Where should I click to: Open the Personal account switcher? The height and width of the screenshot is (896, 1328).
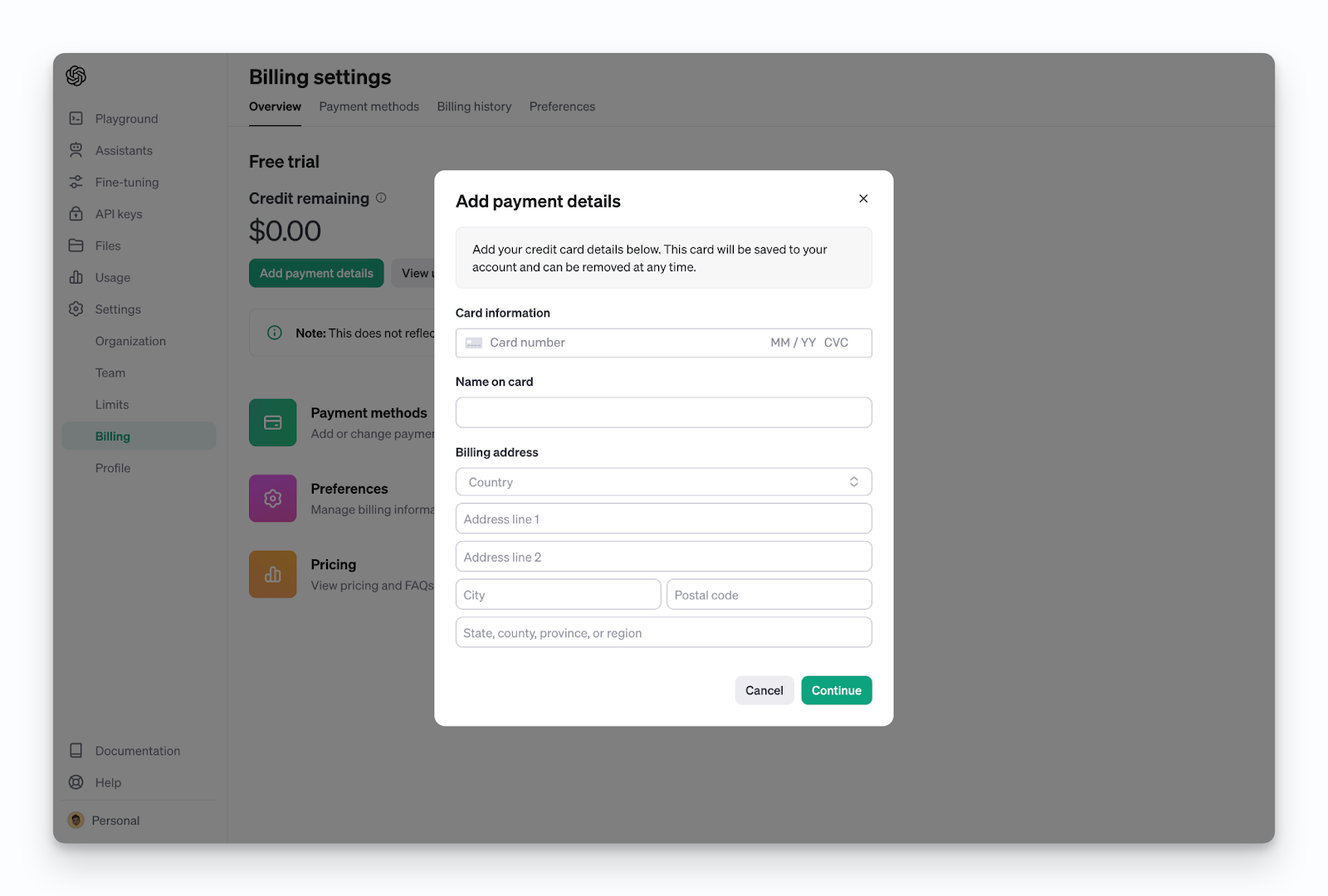[105, 821]
